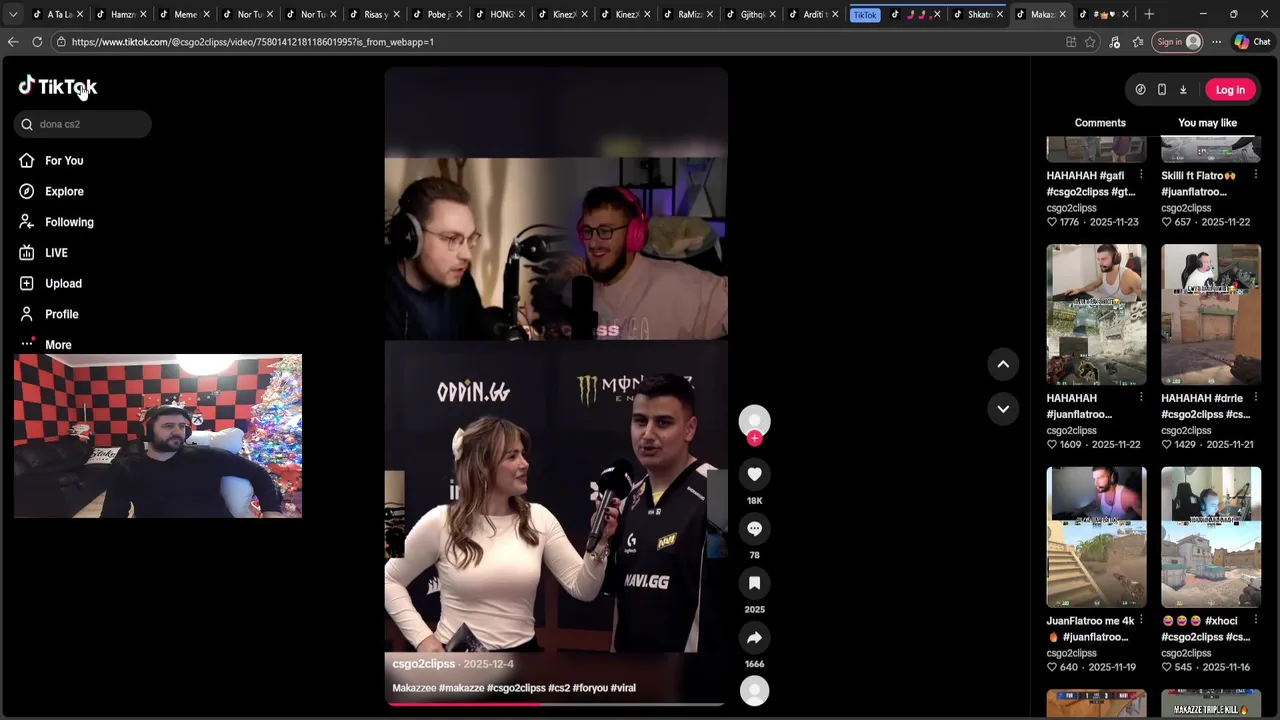The height and width of the screenshot is (720, 1280).
Task: Open browser settings three-dot menu
Action: pos(1216,42)
